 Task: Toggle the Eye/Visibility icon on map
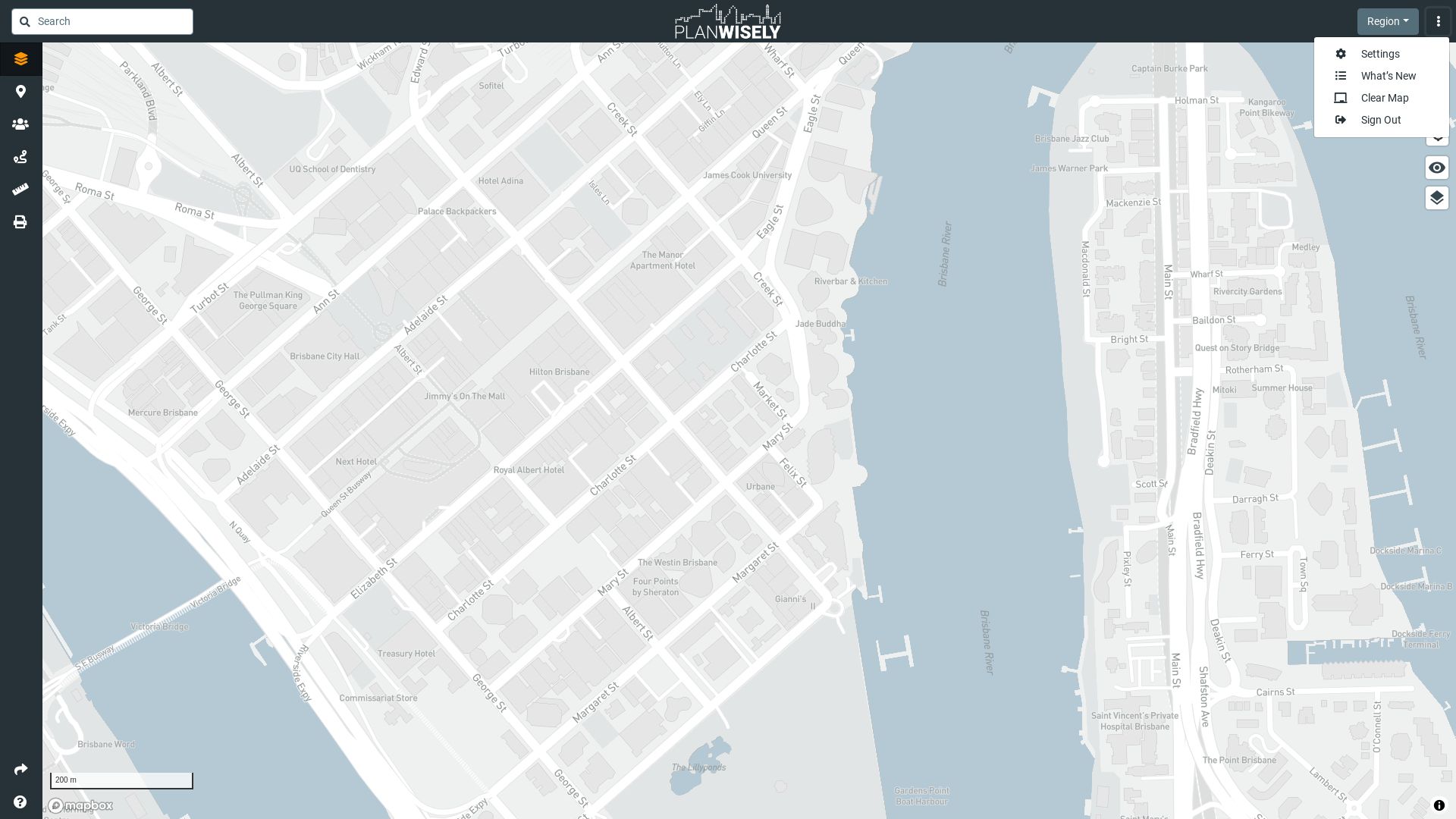click(x=1437, y=167)
